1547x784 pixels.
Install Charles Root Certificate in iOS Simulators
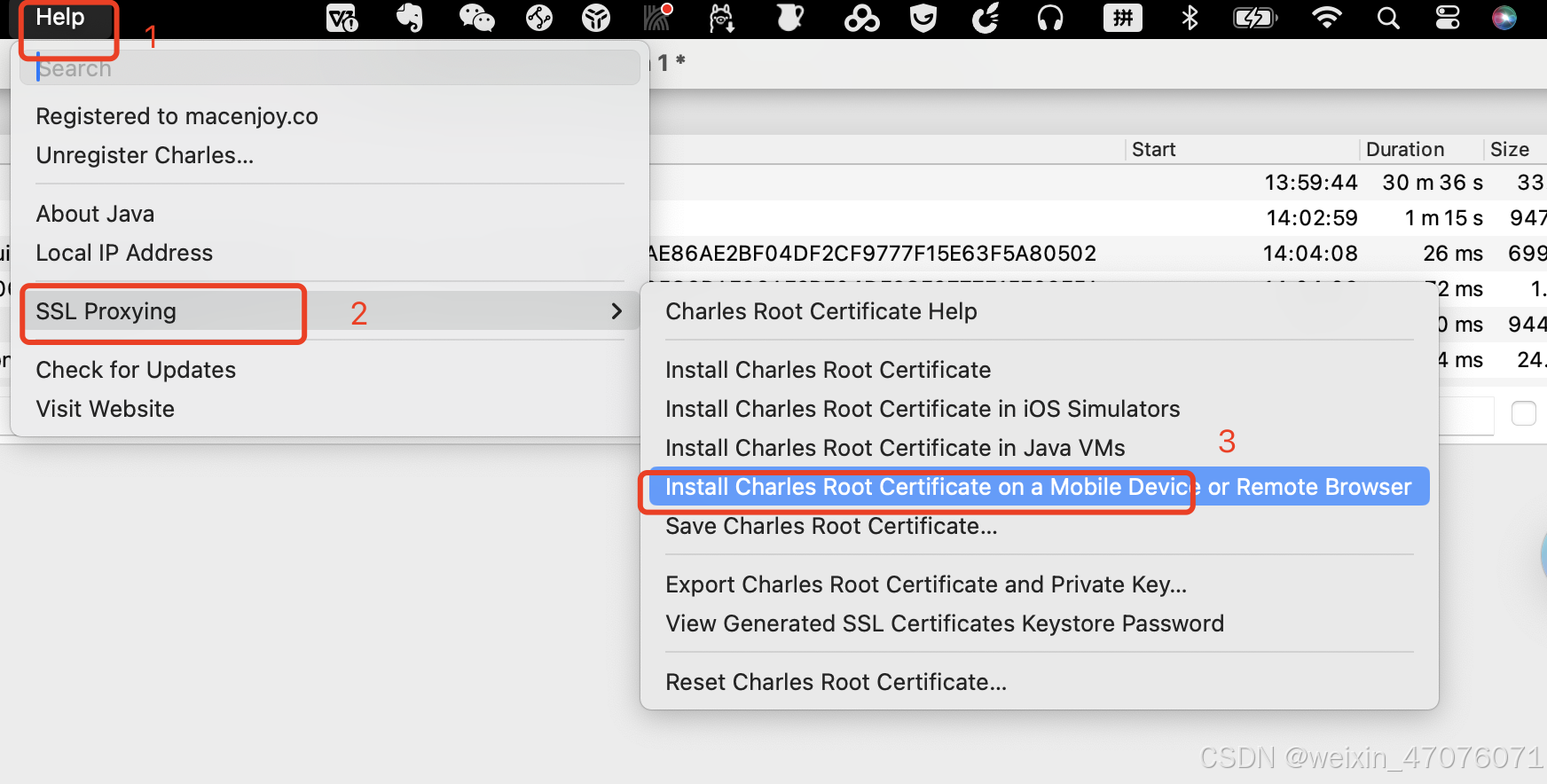pos(1040,409)
